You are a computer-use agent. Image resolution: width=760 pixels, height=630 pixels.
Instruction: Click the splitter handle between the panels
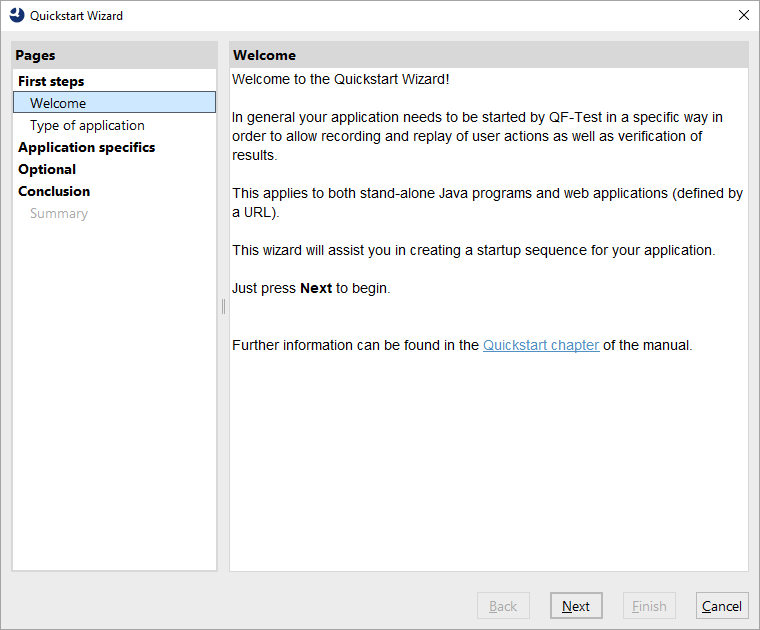point(223,306)
